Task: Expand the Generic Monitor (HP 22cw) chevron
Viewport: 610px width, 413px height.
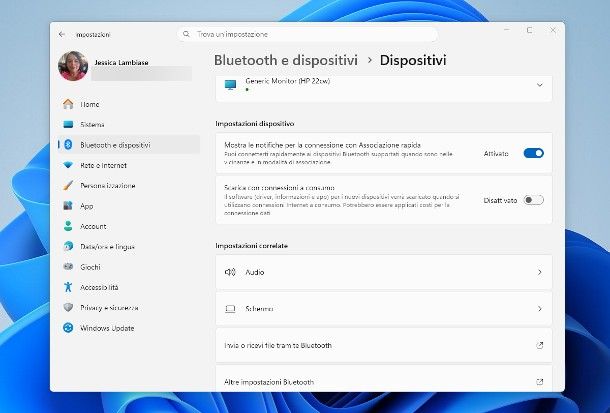Action: 540,85
